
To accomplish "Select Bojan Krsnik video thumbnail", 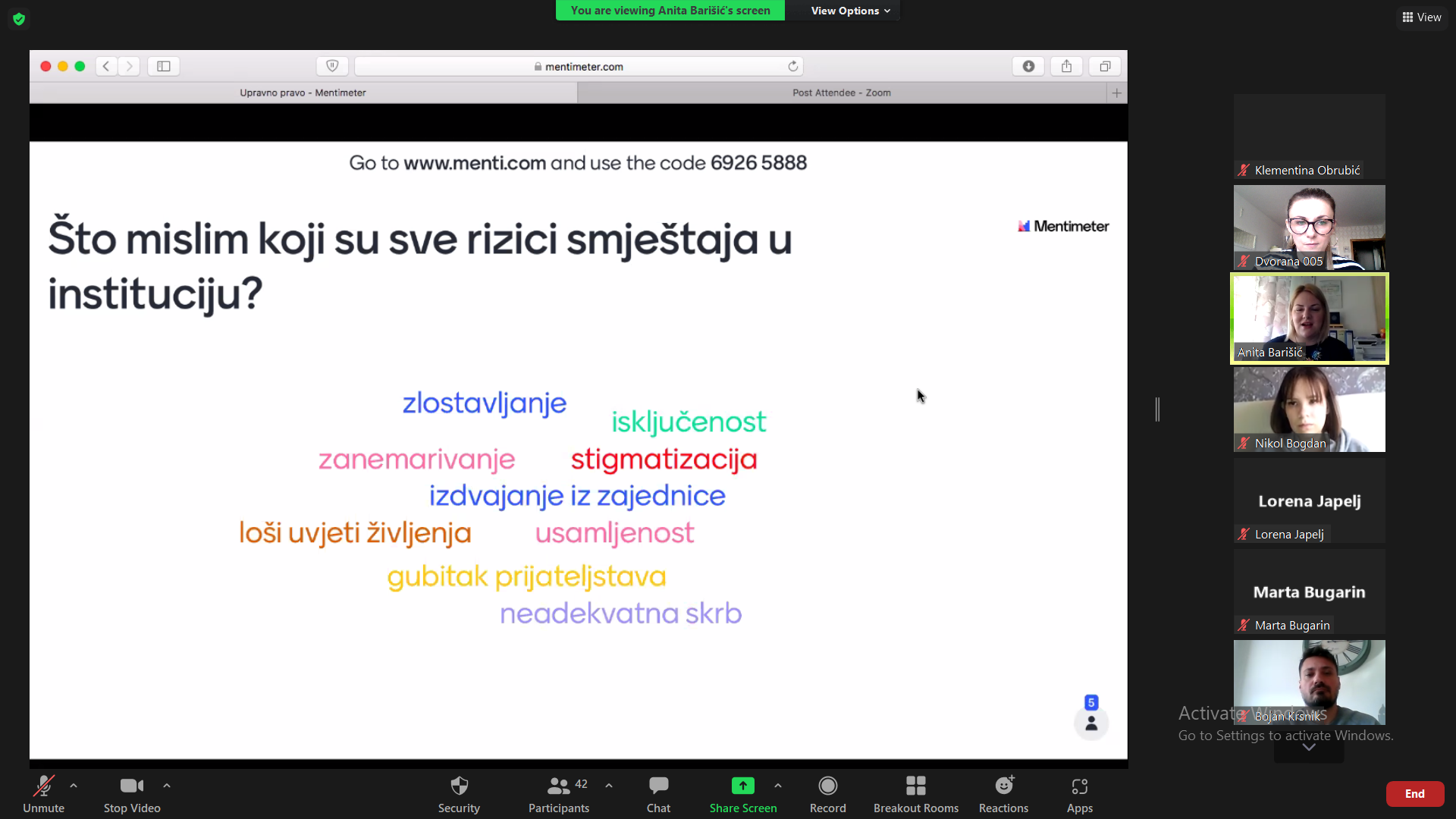I will click(1310, 682).
